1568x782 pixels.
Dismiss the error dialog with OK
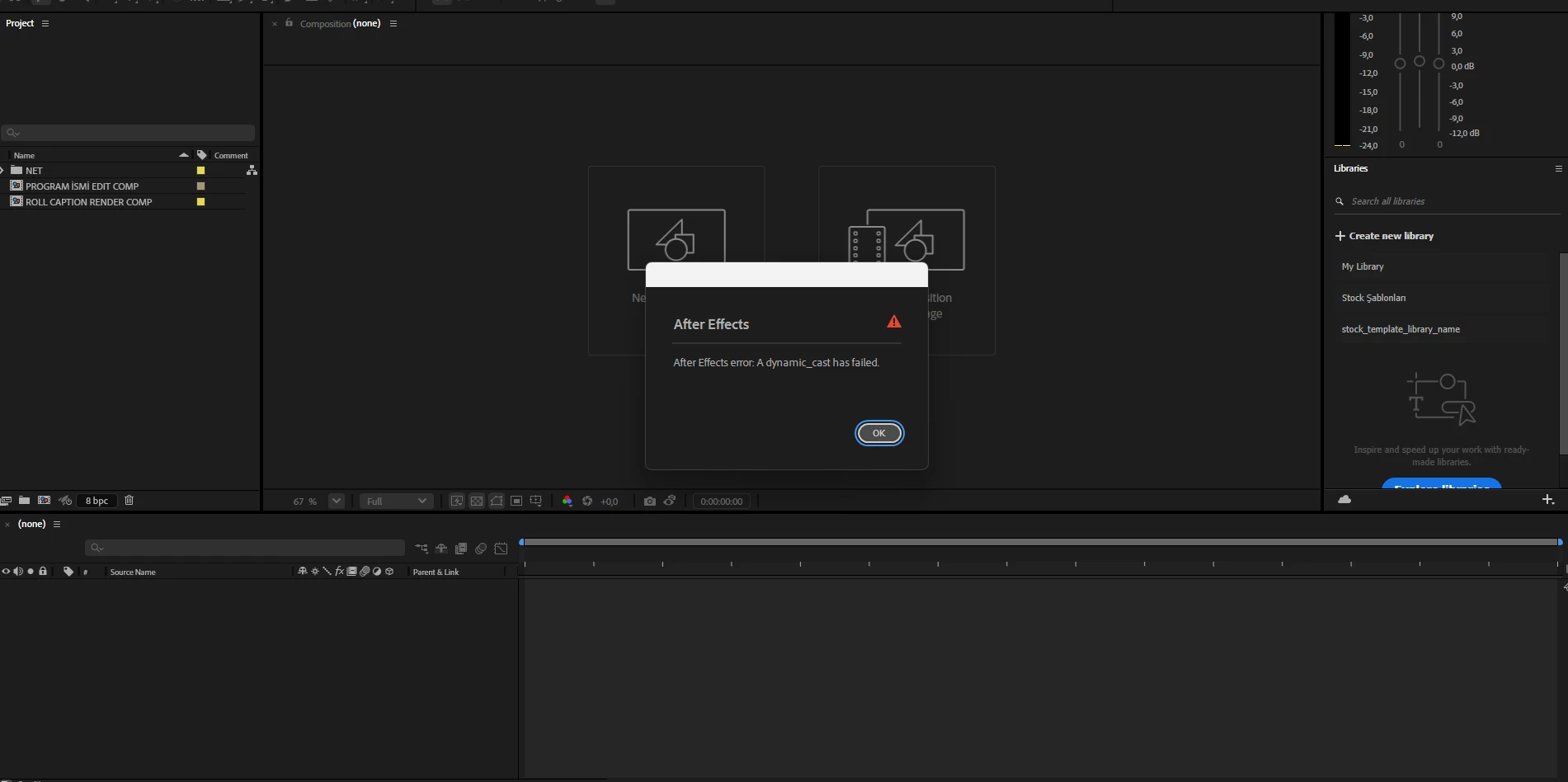coord(879,433)
